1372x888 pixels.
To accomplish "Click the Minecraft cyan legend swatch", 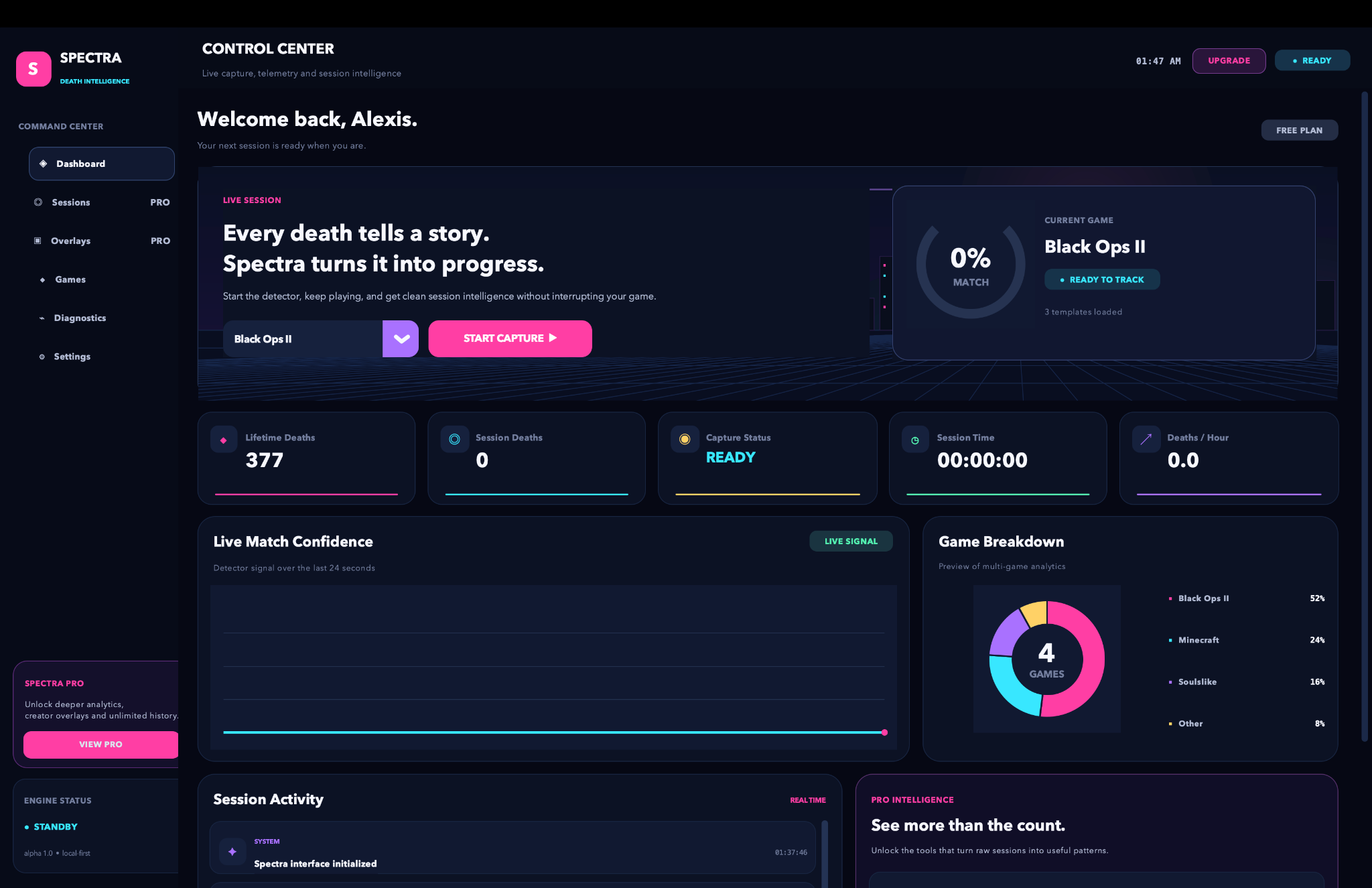I will (1170, 641).
